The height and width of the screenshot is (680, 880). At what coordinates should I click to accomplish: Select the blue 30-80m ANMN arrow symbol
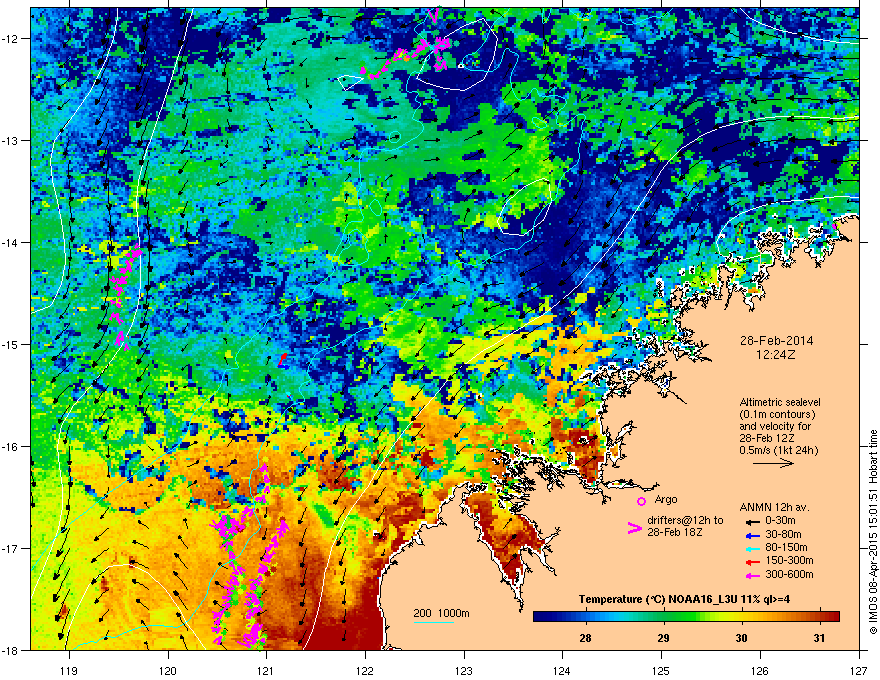pyautogui.click(x=752, y=535)
